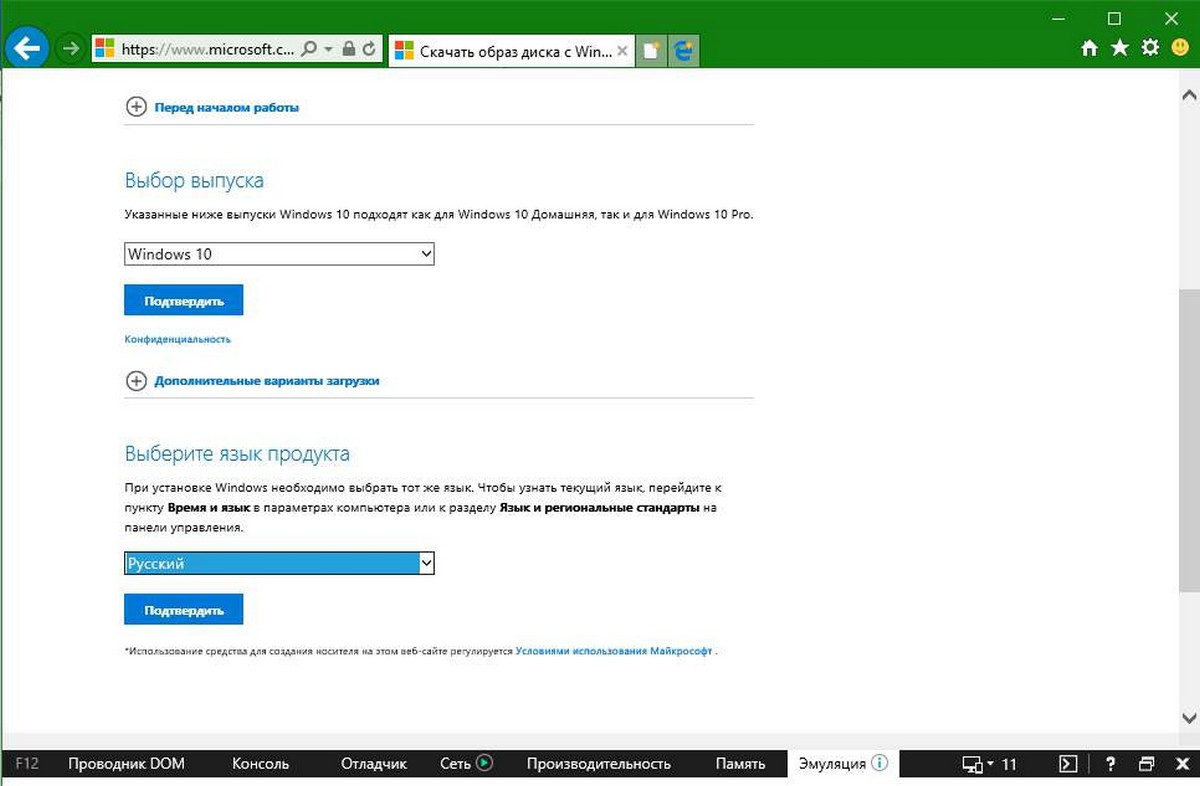1200x786 pixels.
Task: Switch to the Сеть tab
Action: [x=455, y=763]
